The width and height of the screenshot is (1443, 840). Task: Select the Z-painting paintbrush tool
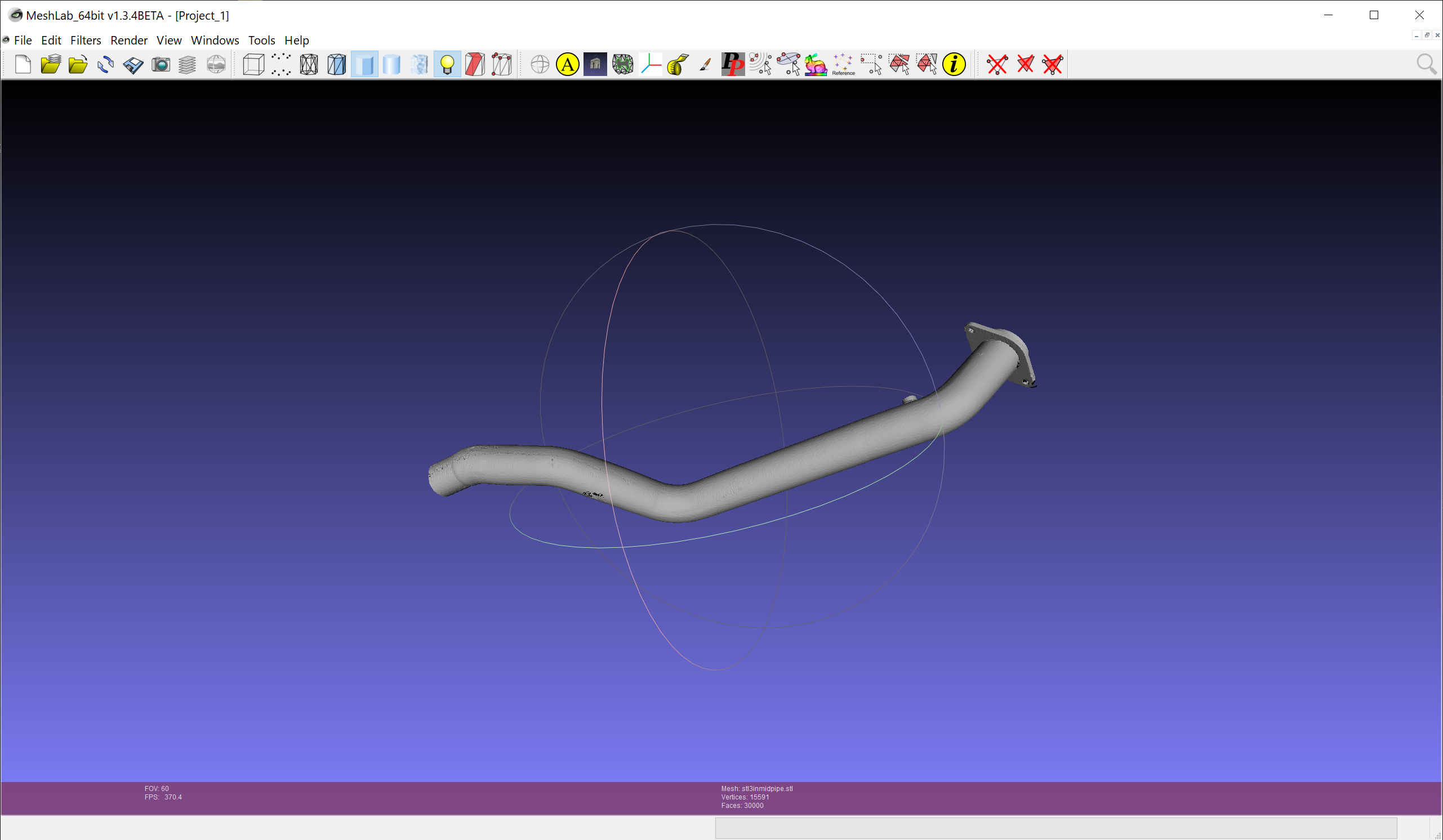click(705, 64)
